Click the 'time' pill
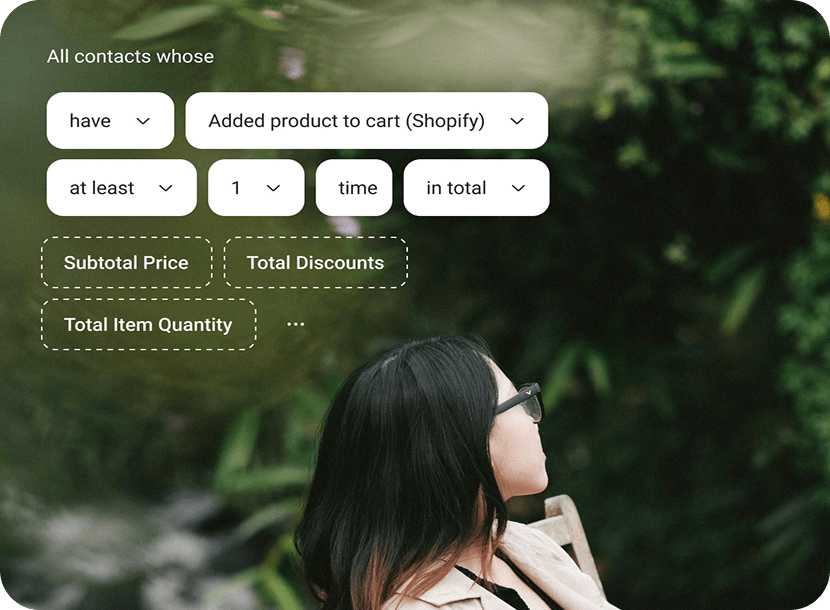Image resolution: width=830 pixels, height=610 pixels. point(354,187)
